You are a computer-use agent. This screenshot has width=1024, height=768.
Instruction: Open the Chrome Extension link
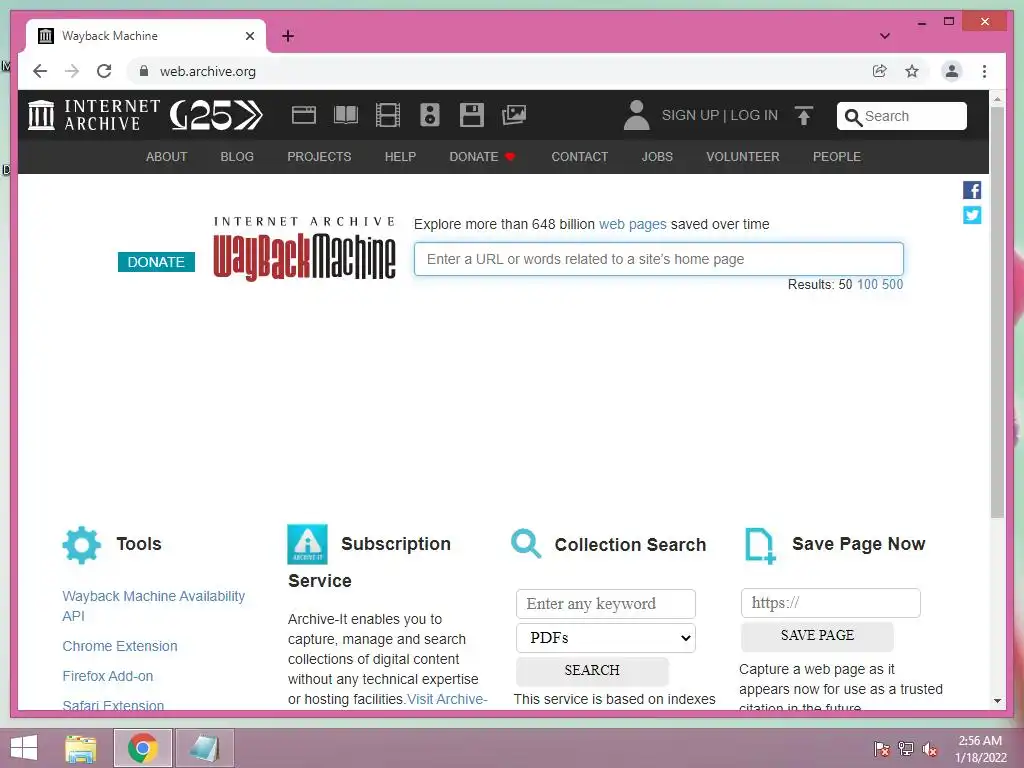[x=120, y=647]
